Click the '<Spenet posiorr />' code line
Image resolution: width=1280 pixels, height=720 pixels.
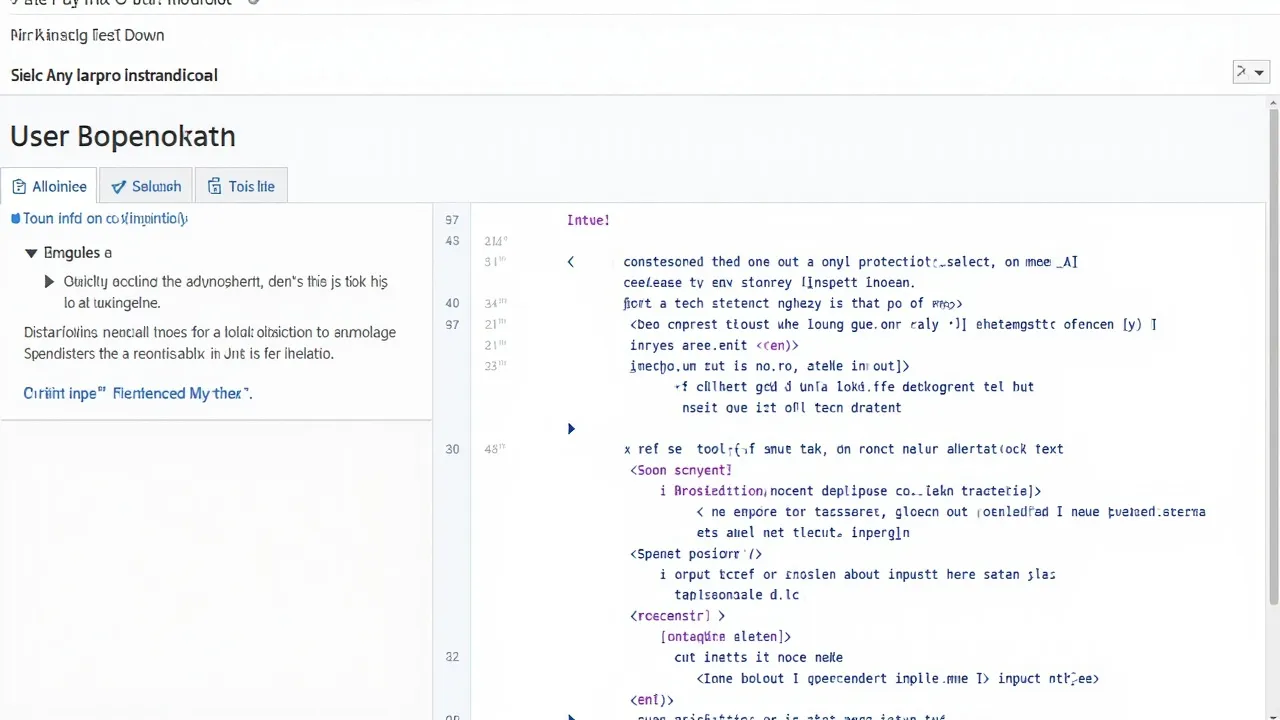click(696, 553)
